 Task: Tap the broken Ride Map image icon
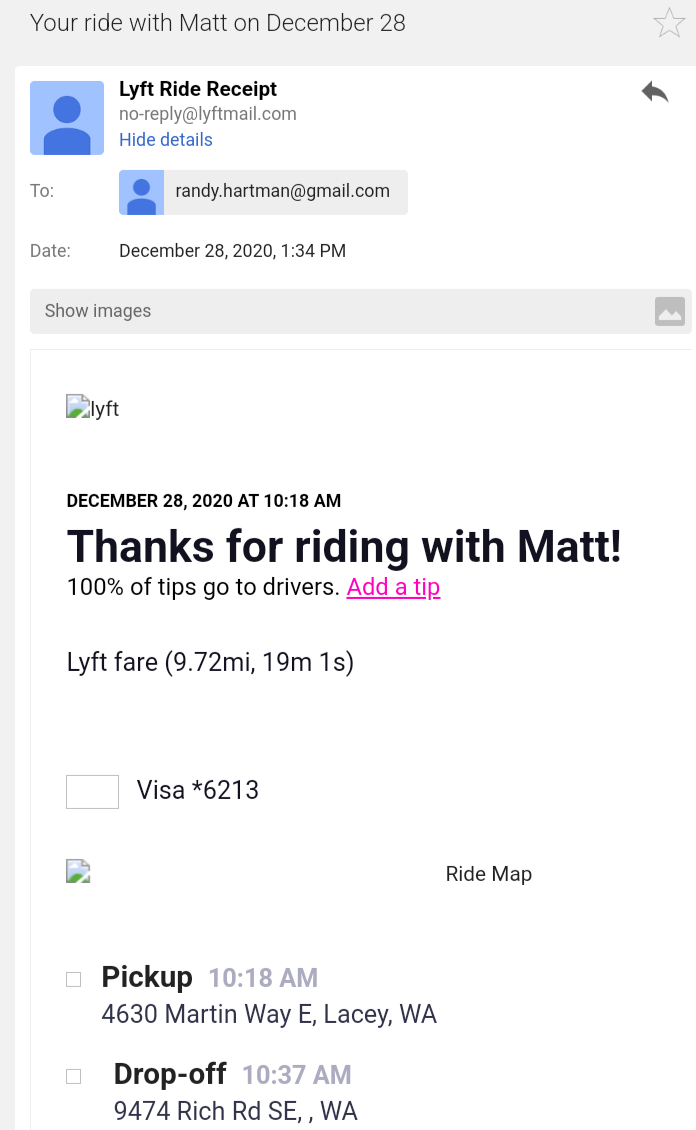coord(79,871)
